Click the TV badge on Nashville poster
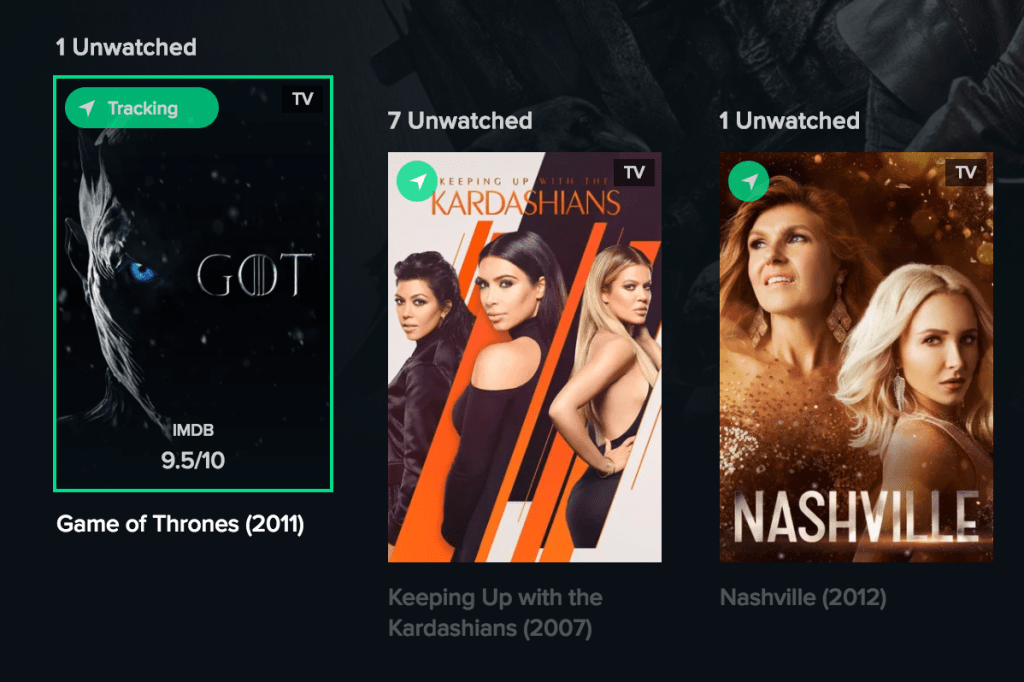 [x=966, y=172]
